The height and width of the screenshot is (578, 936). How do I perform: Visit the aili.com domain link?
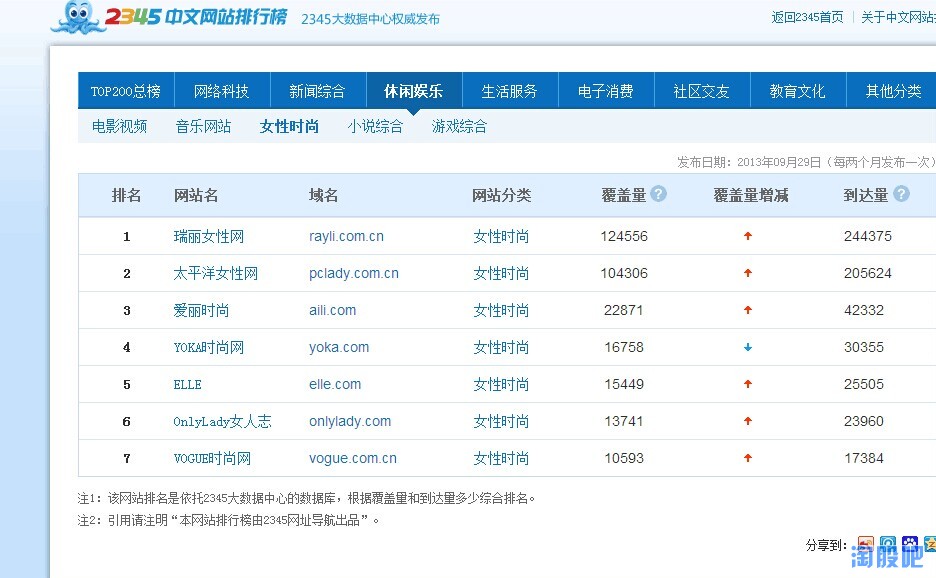(332, 310)
